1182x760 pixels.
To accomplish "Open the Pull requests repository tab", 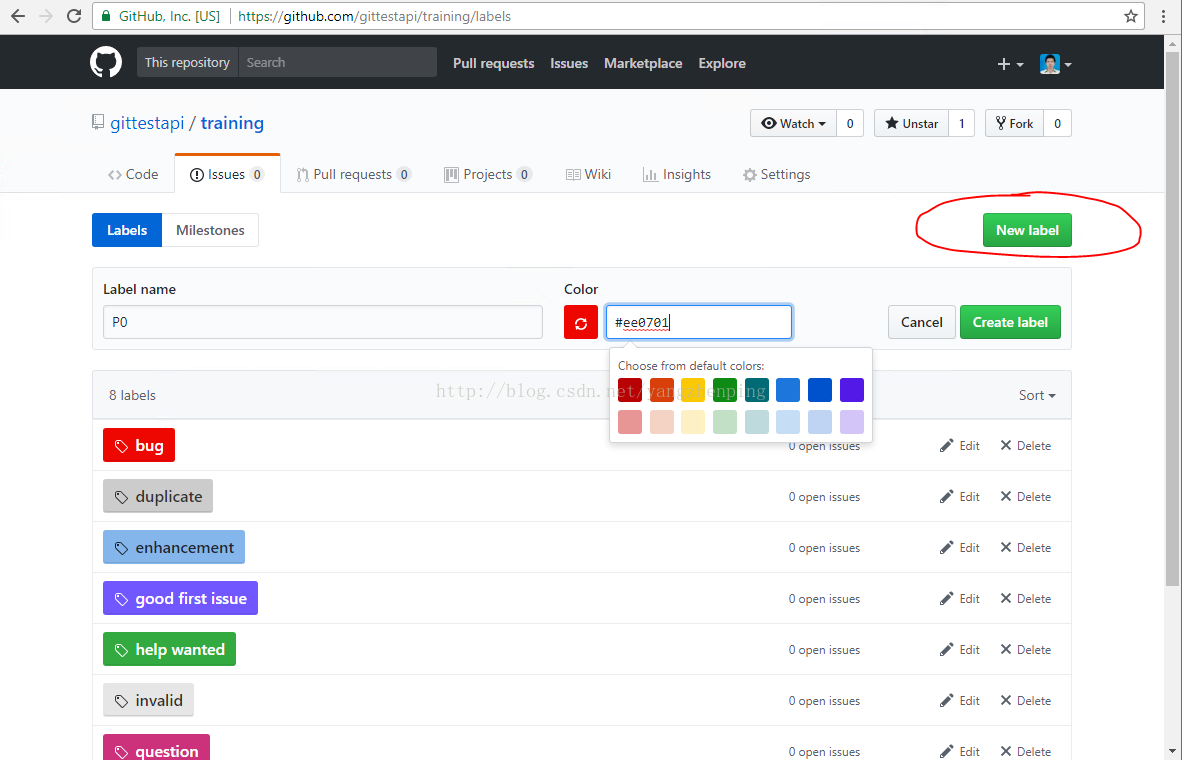I will (x=354, y=174).
